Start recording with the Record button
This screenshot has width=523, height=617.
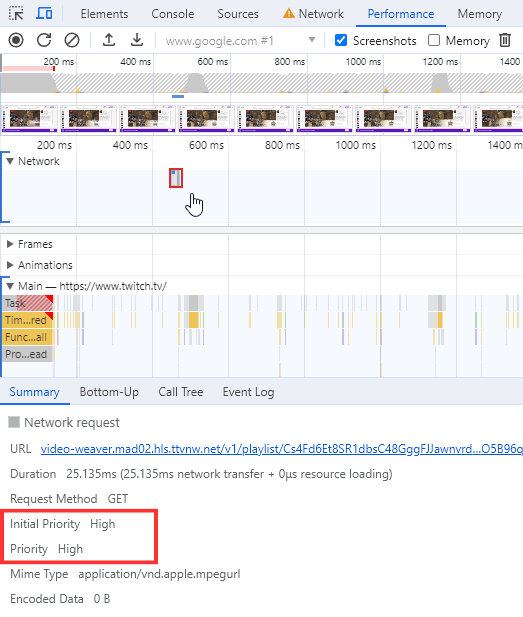pos(16,40)
